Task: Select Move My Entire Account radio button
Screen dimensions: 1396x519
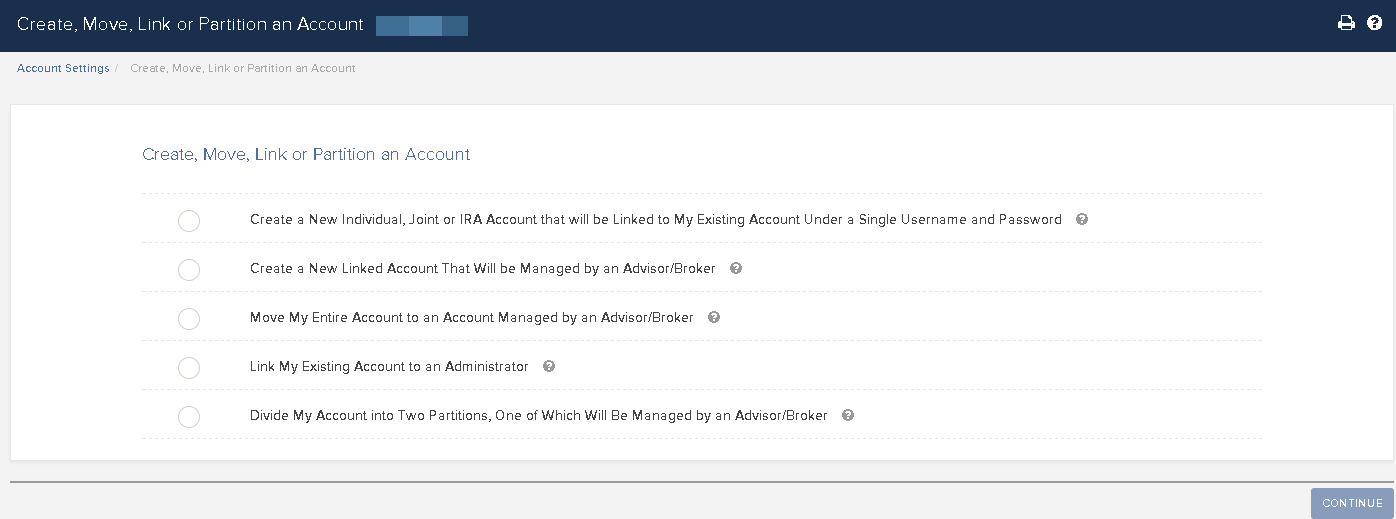Action: (x=189, y=319)
